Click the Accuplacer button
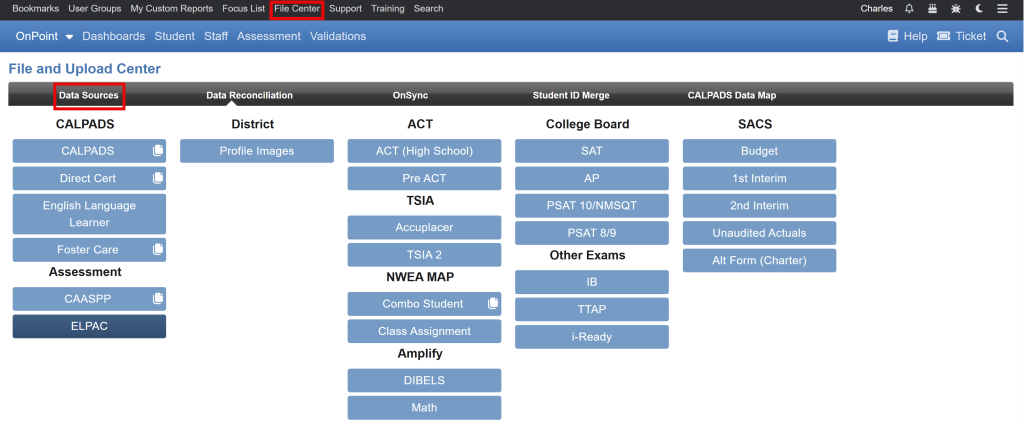 pos(424,227)
